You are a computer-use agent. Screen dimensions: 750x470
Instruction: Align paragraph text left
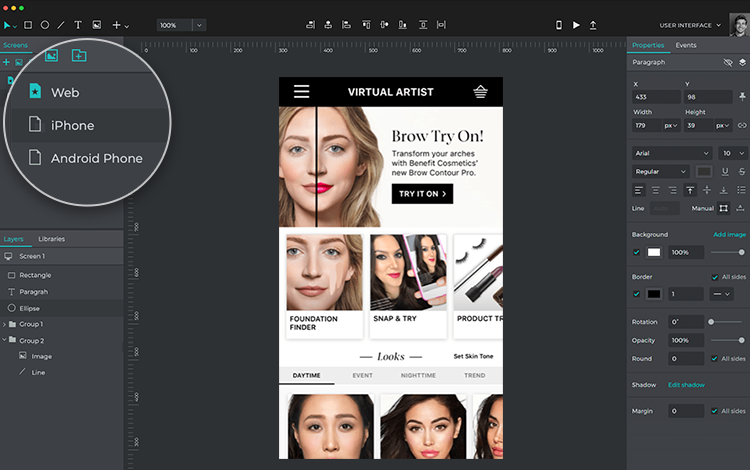639,190
